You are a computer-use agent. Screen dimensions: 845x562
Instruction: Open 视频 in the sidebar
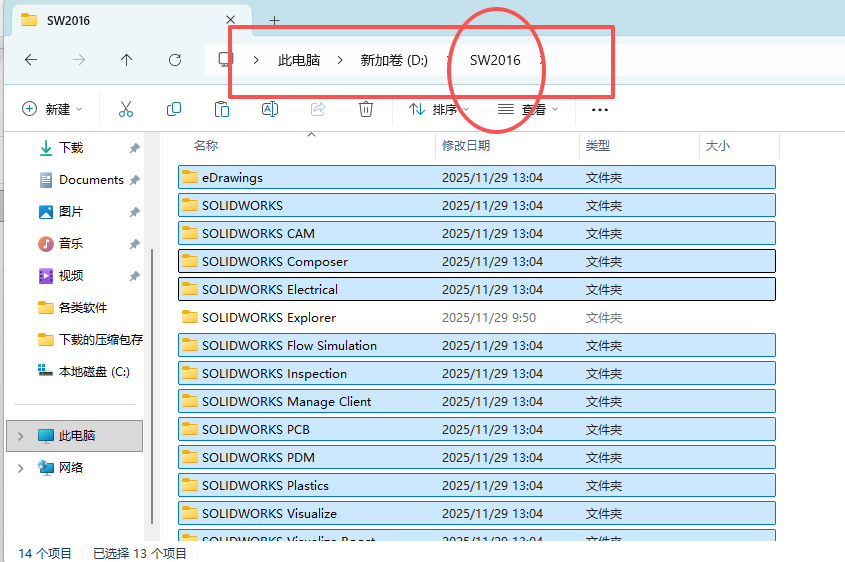(71, 276)
